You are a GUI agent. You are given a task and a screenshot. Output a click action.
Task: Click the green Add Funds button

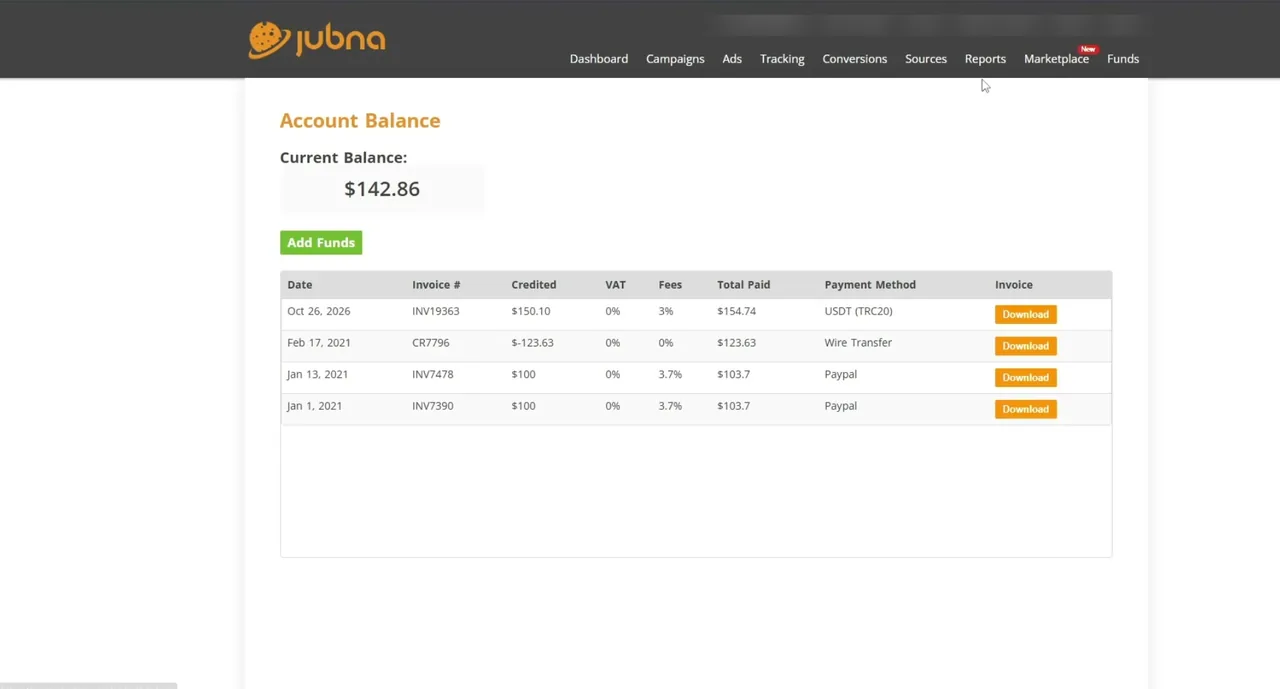321,243
